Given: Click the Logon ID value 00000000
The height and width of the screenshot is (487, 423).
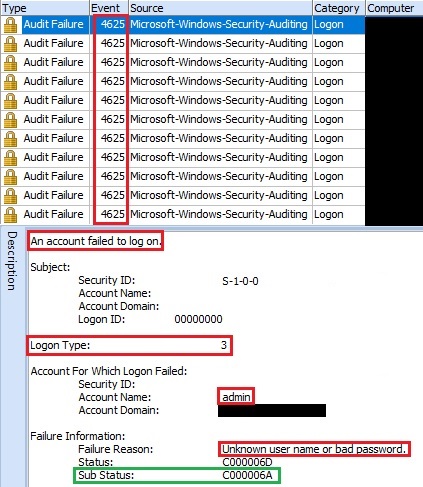Looking at the screenshot, I should click(198, 319).
